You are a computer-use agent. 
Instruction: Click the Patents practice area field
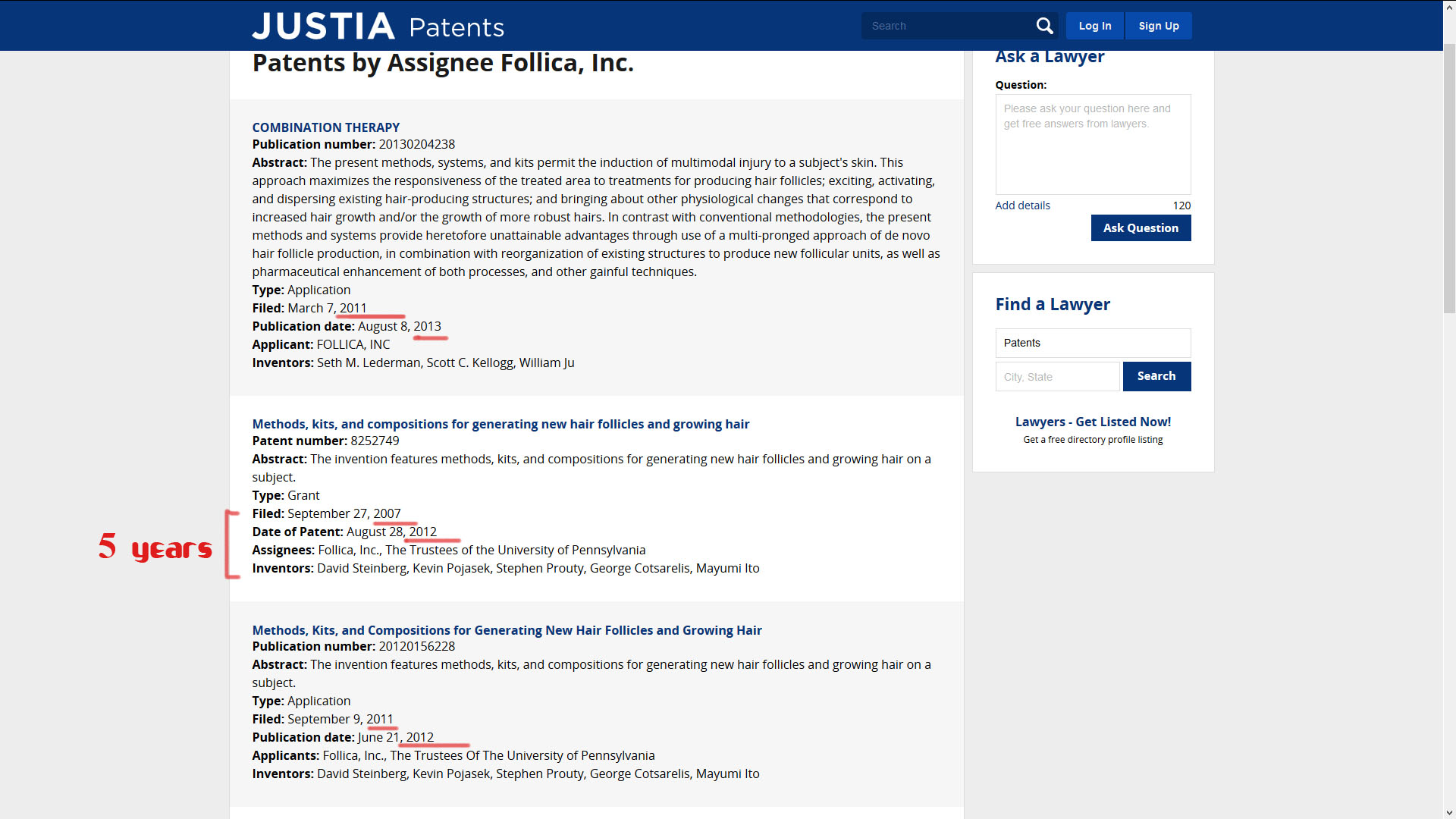1092,343
